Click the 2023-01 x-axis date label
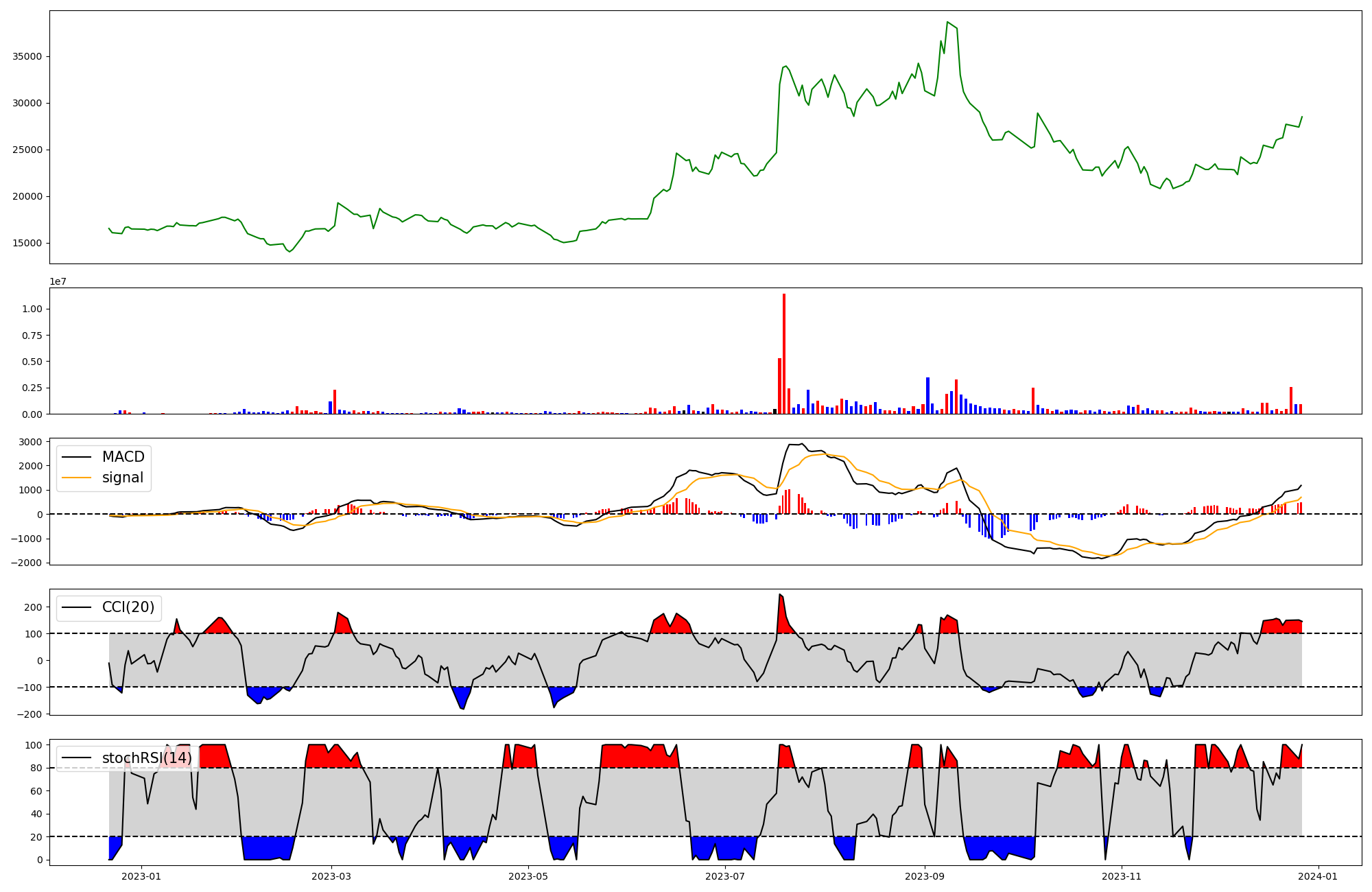The image size is (1372, 892). point(141,876)
